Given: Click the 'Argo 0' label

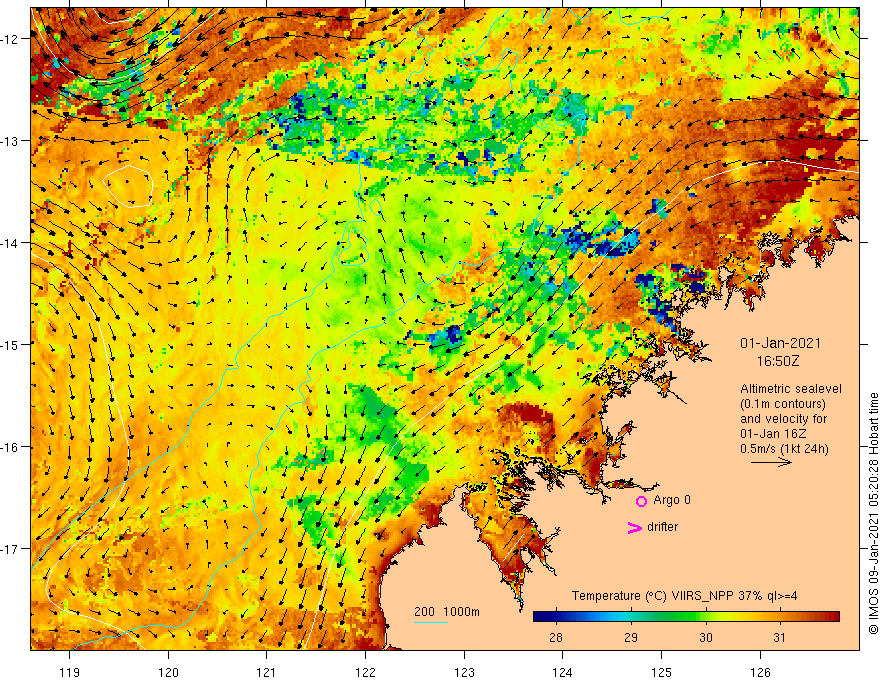Looking at the screenshot, I should tap(672, 500).
